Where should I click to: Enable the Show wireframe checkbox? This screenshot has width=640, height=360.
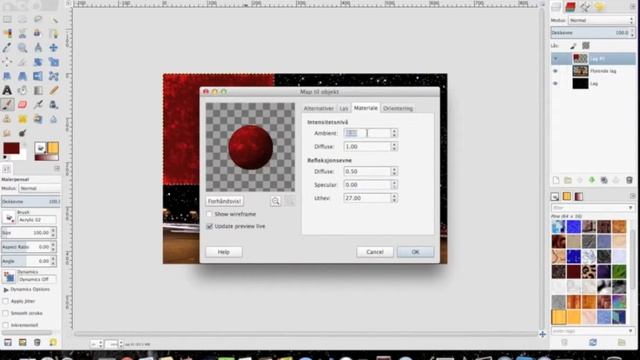point(209,214)
